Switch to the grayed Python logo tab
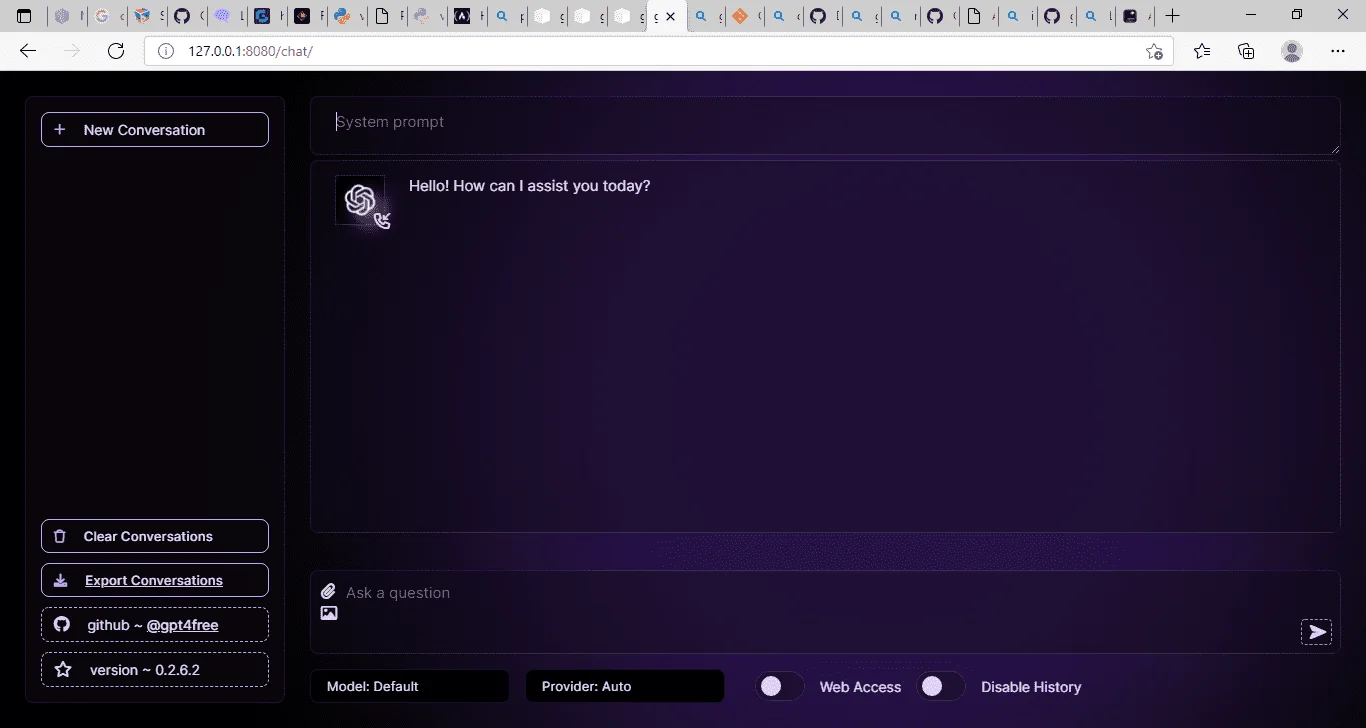This screenshot has height=728, width=1366. [x=427, y=16]
